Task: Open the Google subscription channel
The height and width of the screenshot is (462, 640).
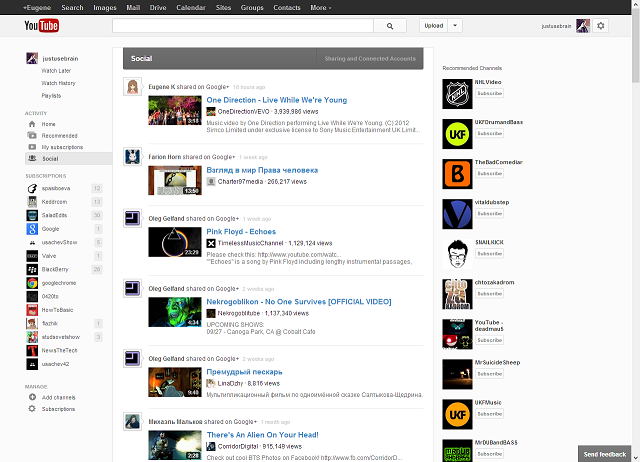Action: click(x=50, y=229)
